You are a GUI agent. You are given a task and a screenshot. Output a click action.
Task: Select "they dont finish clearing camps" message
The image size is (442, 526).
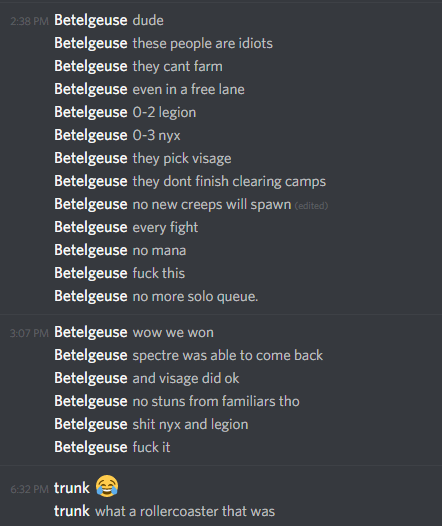click(x=229, y=181)
